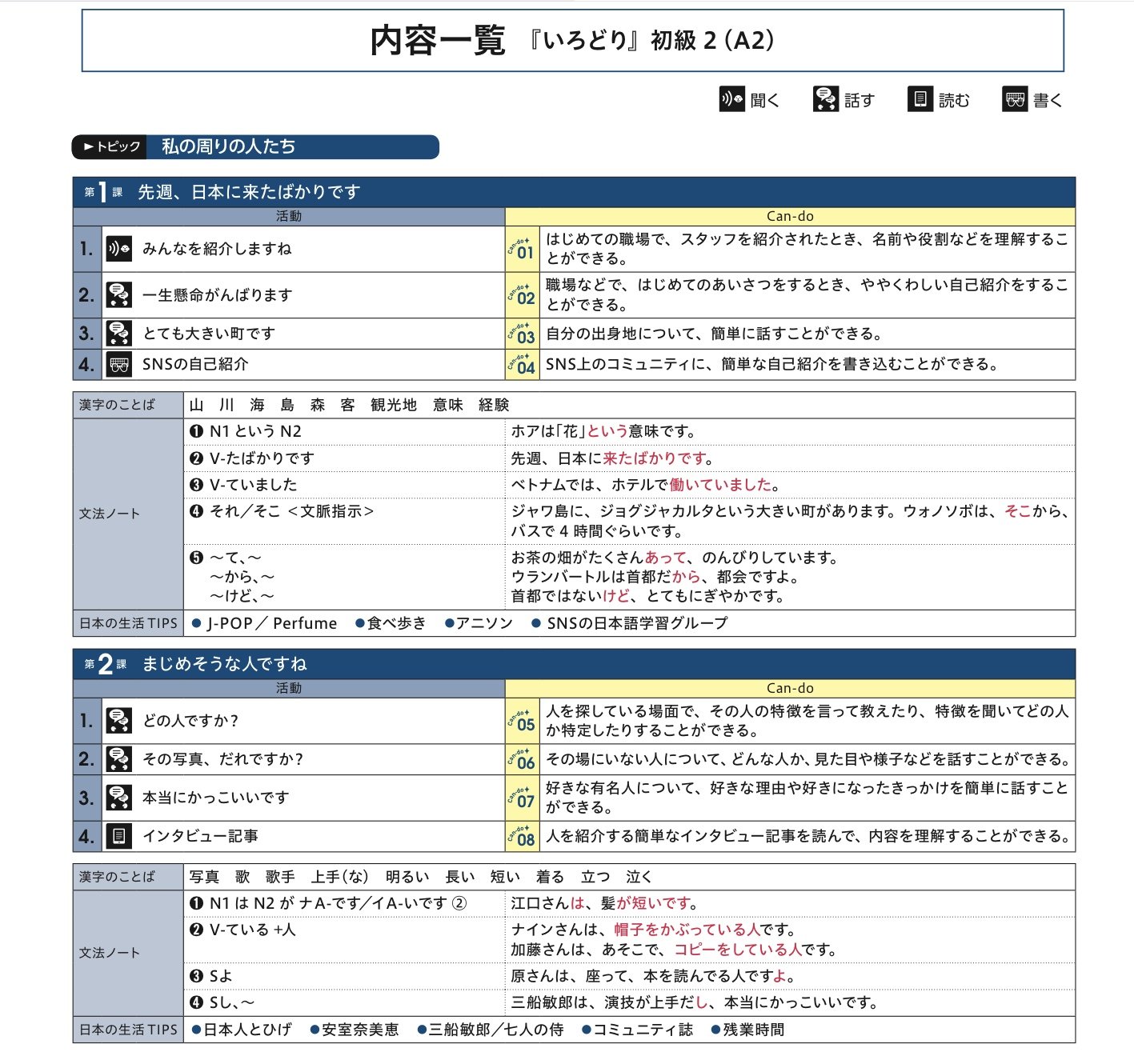Click the lesson 1 header 先週、日本に来たばかりです
The image size is (1134, 1064).
249,192
